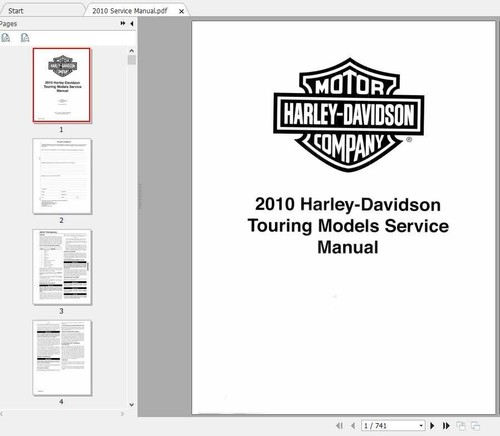Click the previous view icon in bottom bar
The width and height of the screenshot is (500, 436).
coord(461,426)
